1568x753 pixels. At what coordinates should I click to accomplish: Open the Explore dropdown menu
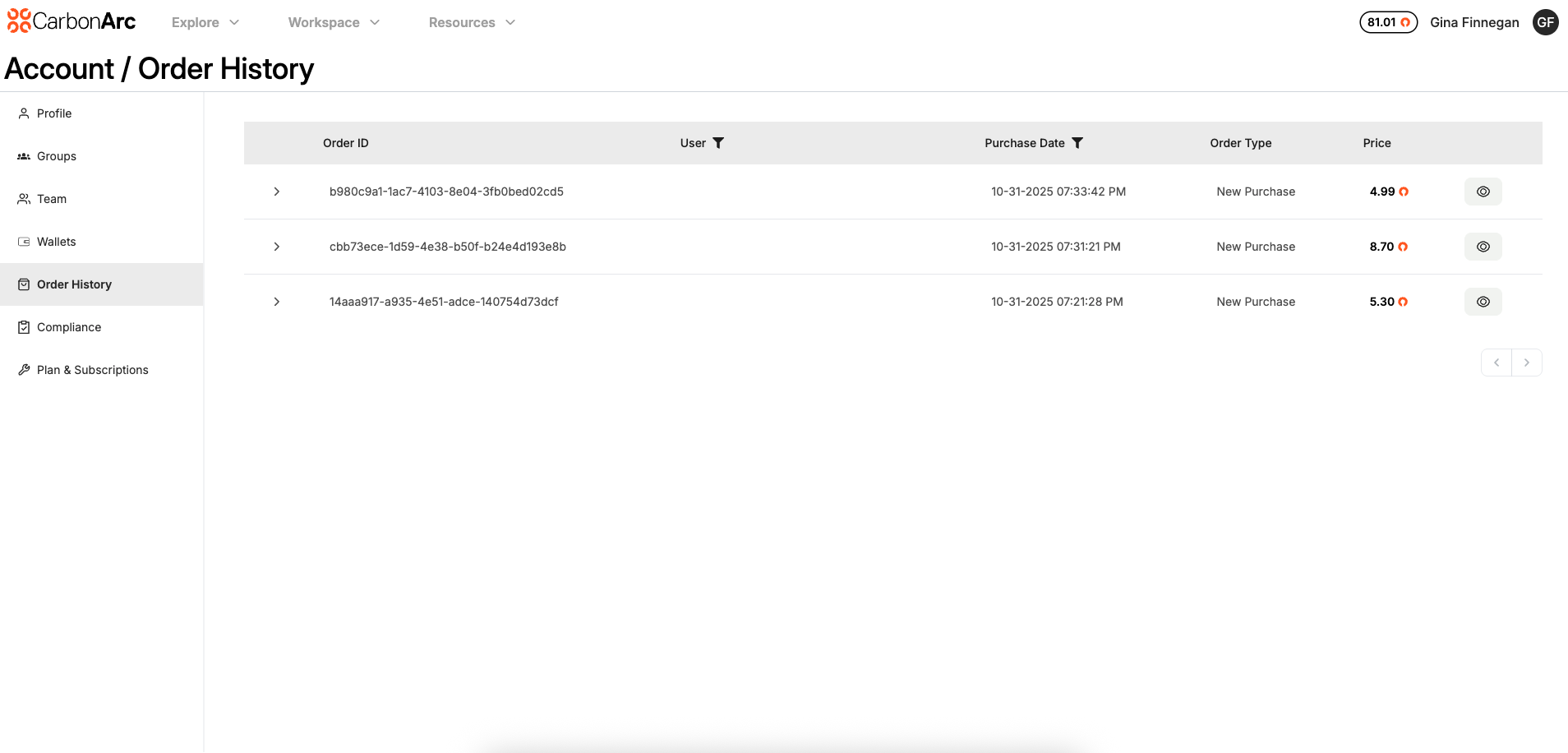click(205, 22)
